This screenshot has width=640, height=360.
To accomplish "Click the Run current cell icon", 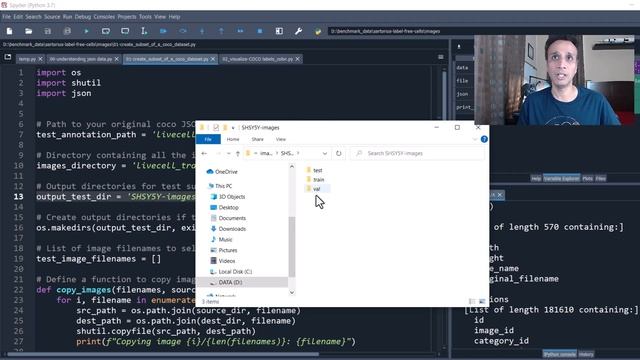I will pyautogui.click(x=106, y=31).
